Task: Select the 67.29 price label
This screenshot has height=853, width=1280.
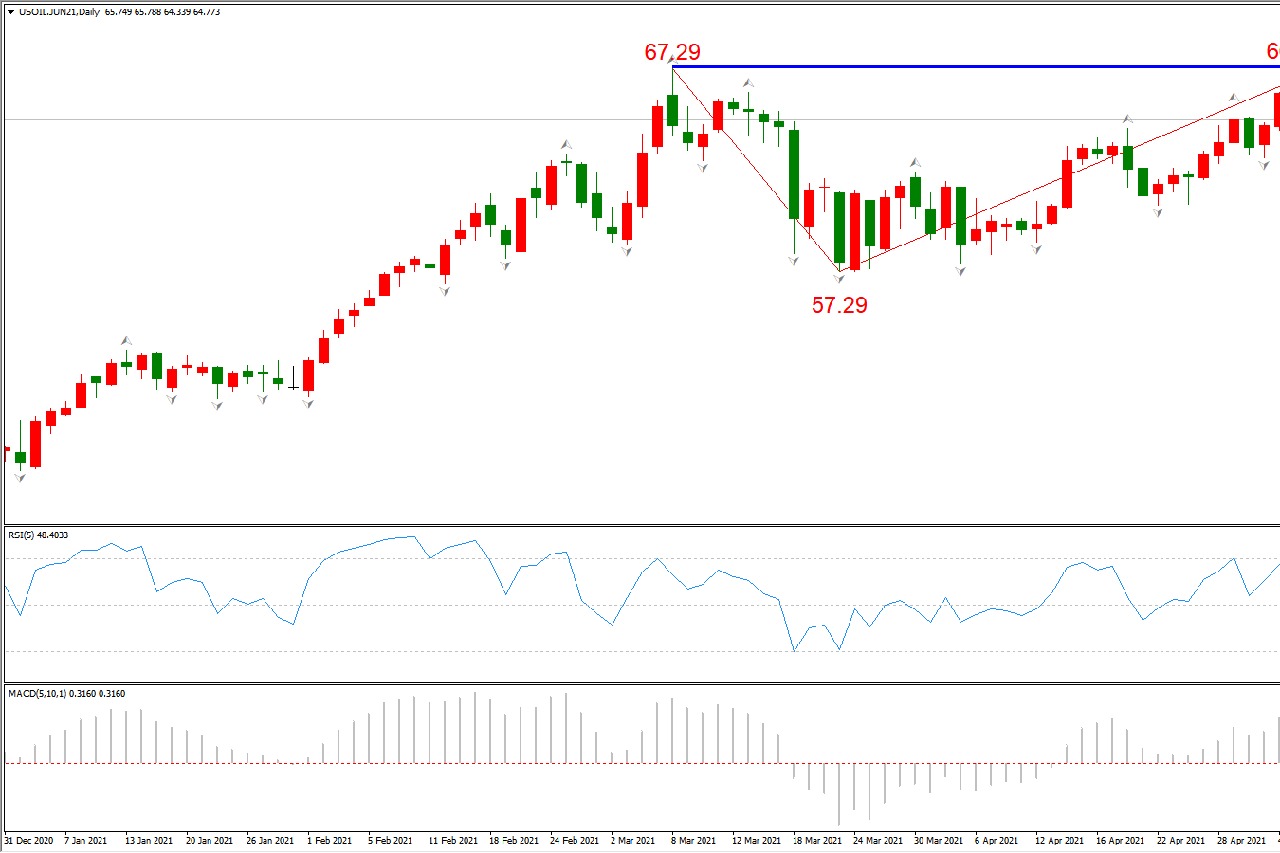Action: (x=672, y=52)
